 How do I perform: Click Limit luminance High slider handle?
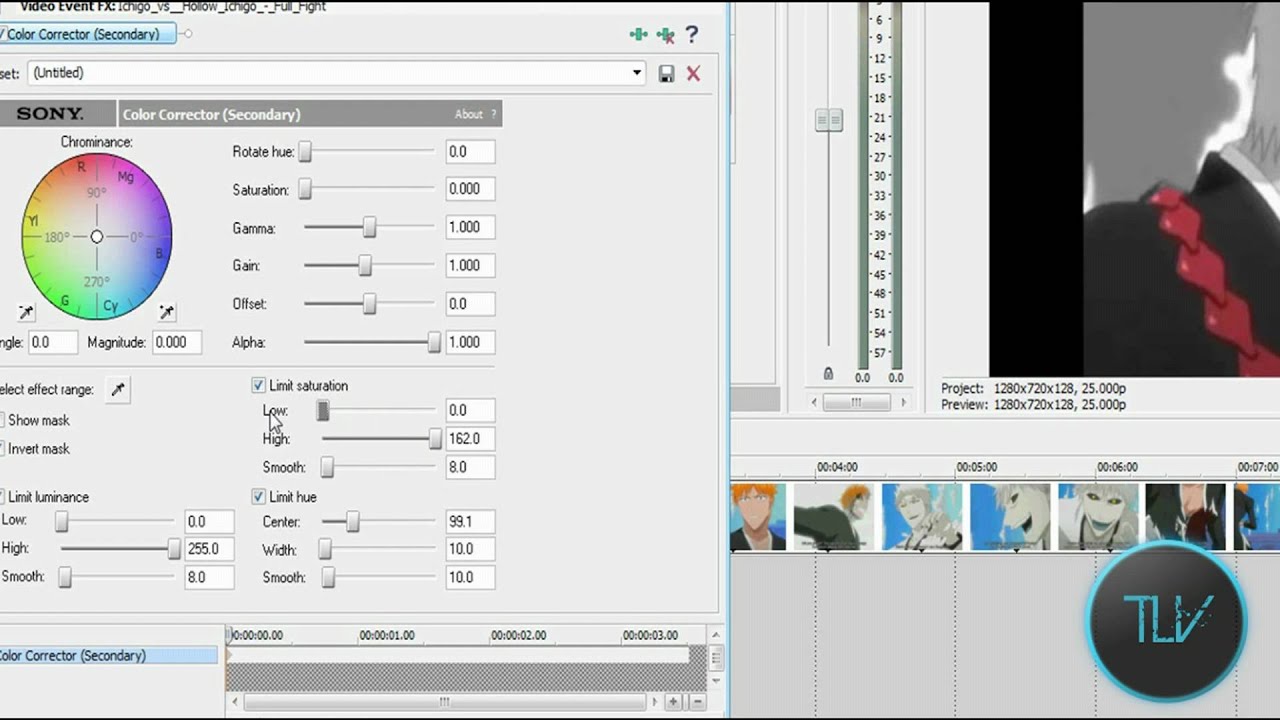pyautogui.click(x=174, y=549)
